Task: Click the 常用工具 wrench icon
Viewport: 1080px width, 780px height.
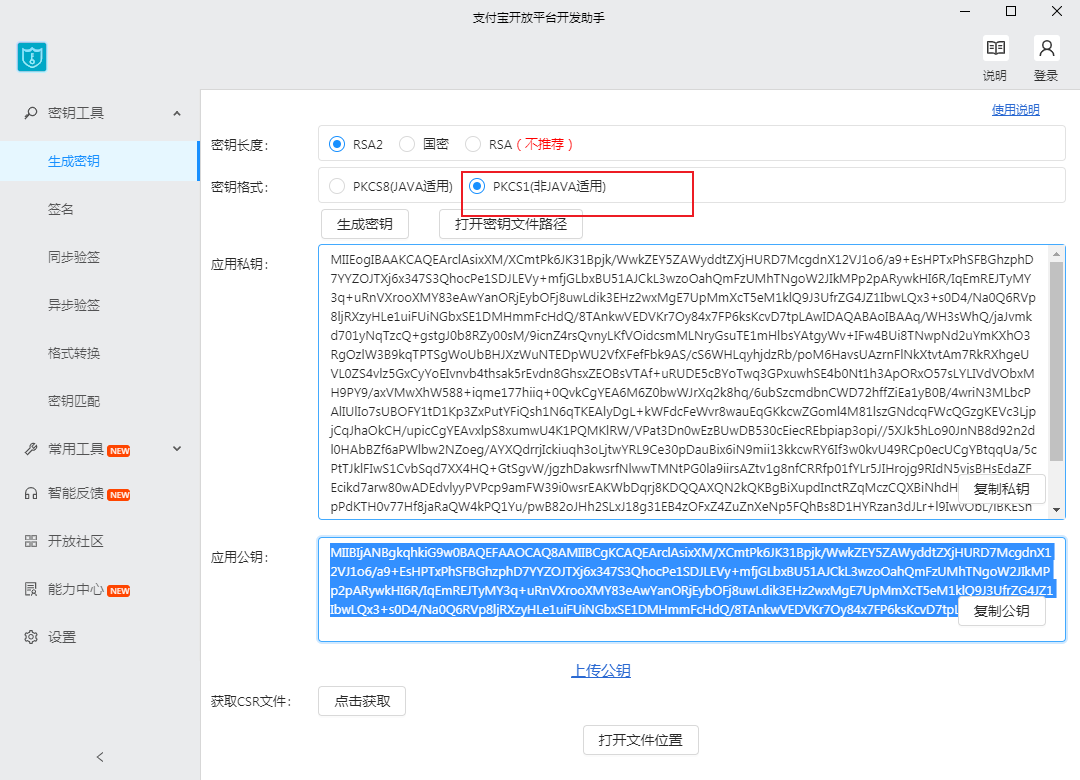Action: (x=31, y=449)
